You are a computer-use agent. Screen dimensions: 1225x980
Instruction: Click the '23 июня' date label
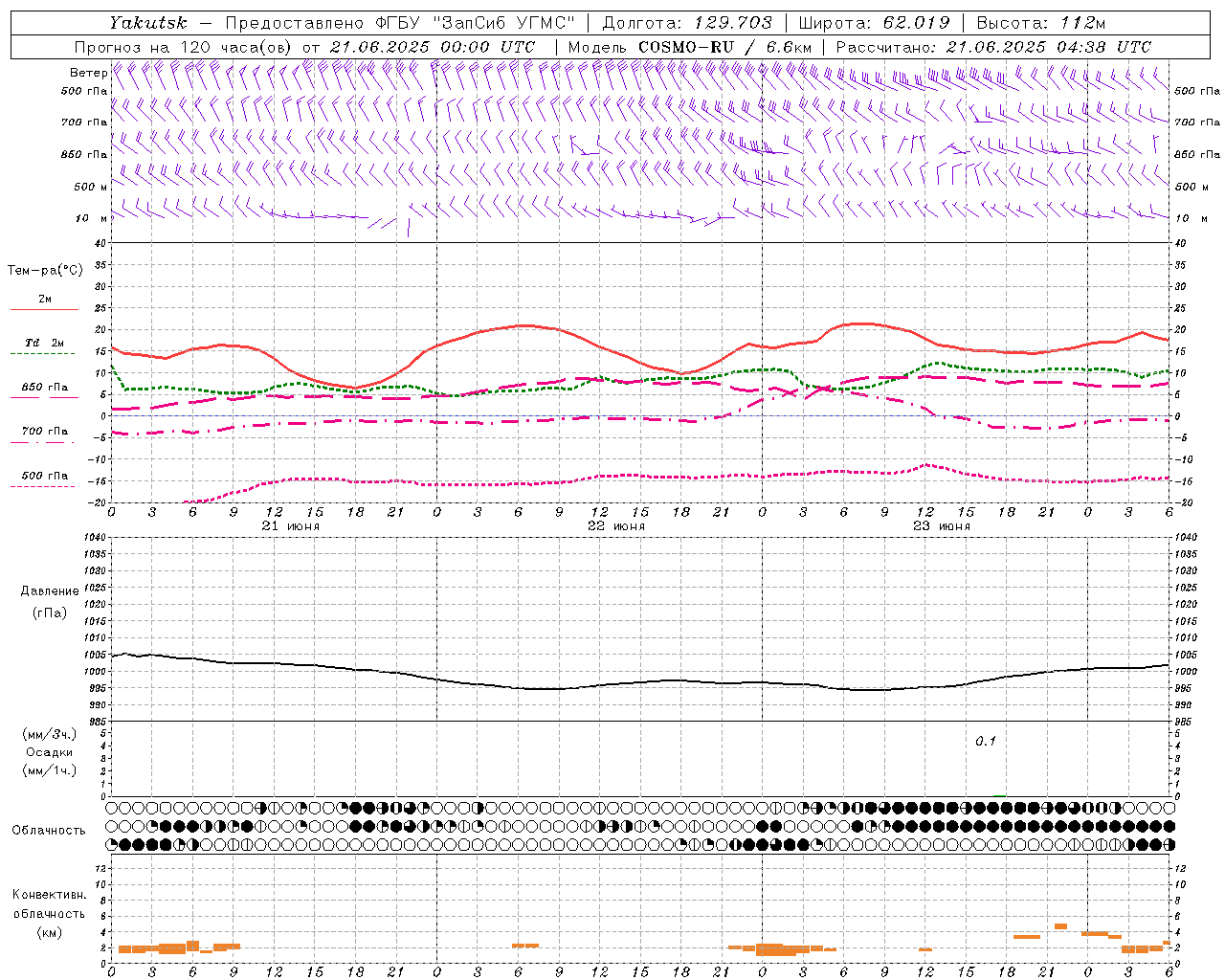[x=942, y=526]
